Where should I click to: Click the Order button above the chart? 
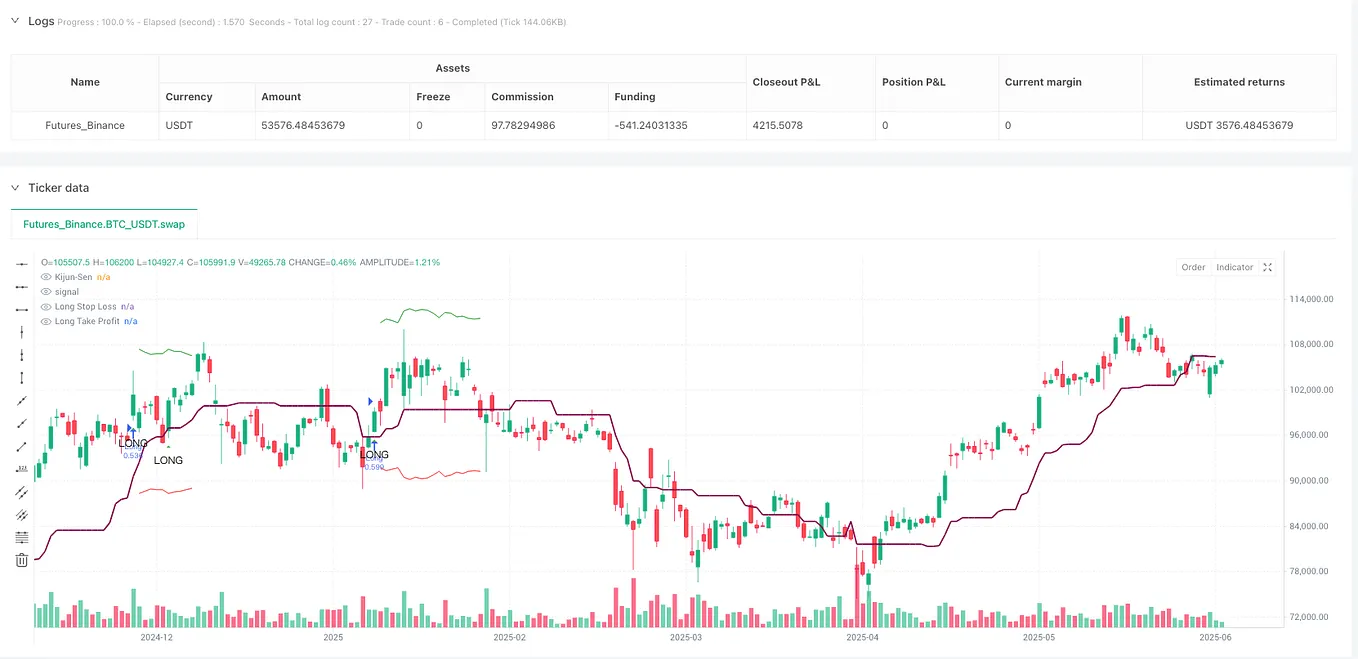tap(1193, 267)
